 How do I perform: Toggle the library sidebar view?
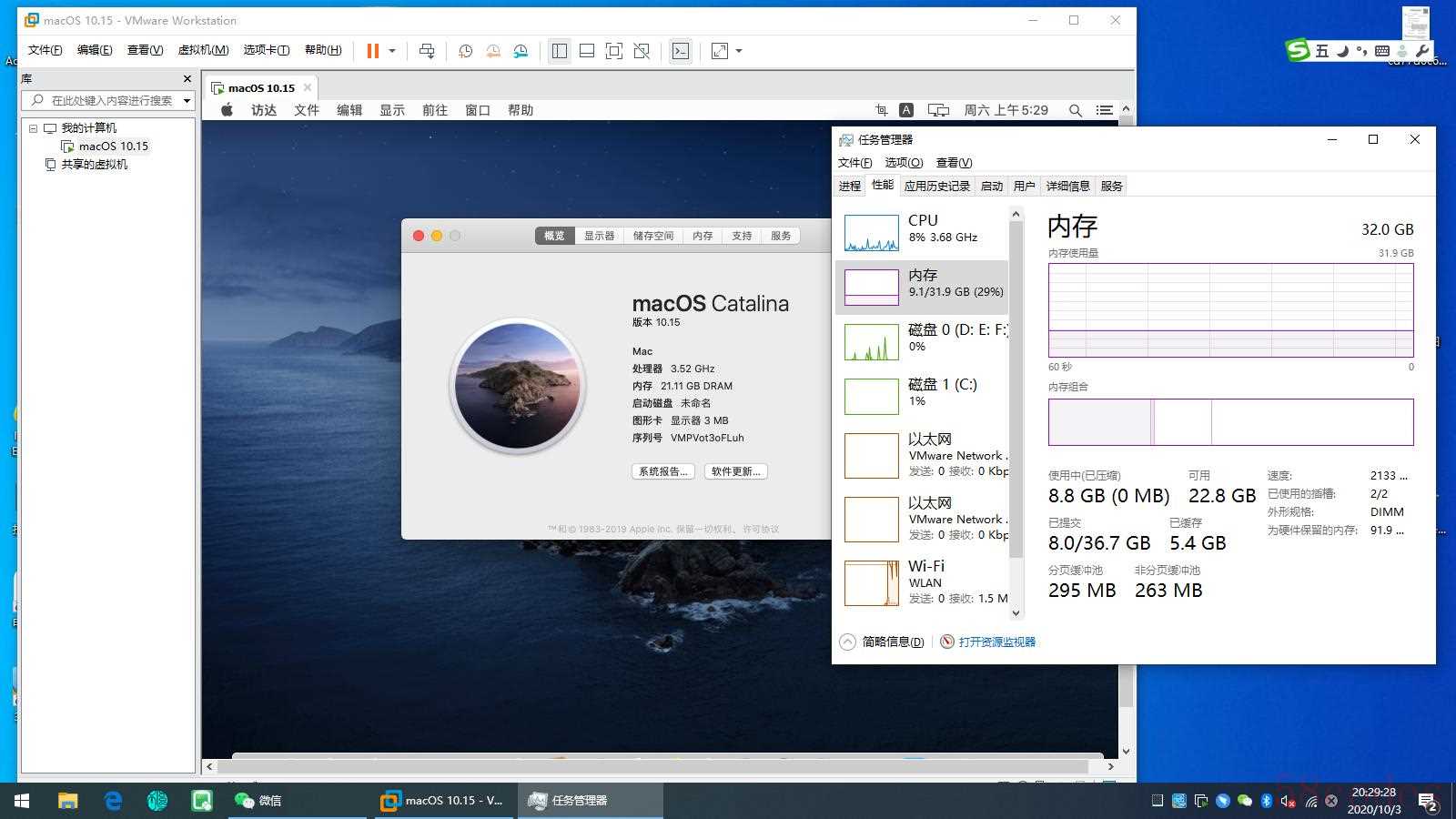pos(559,51)
